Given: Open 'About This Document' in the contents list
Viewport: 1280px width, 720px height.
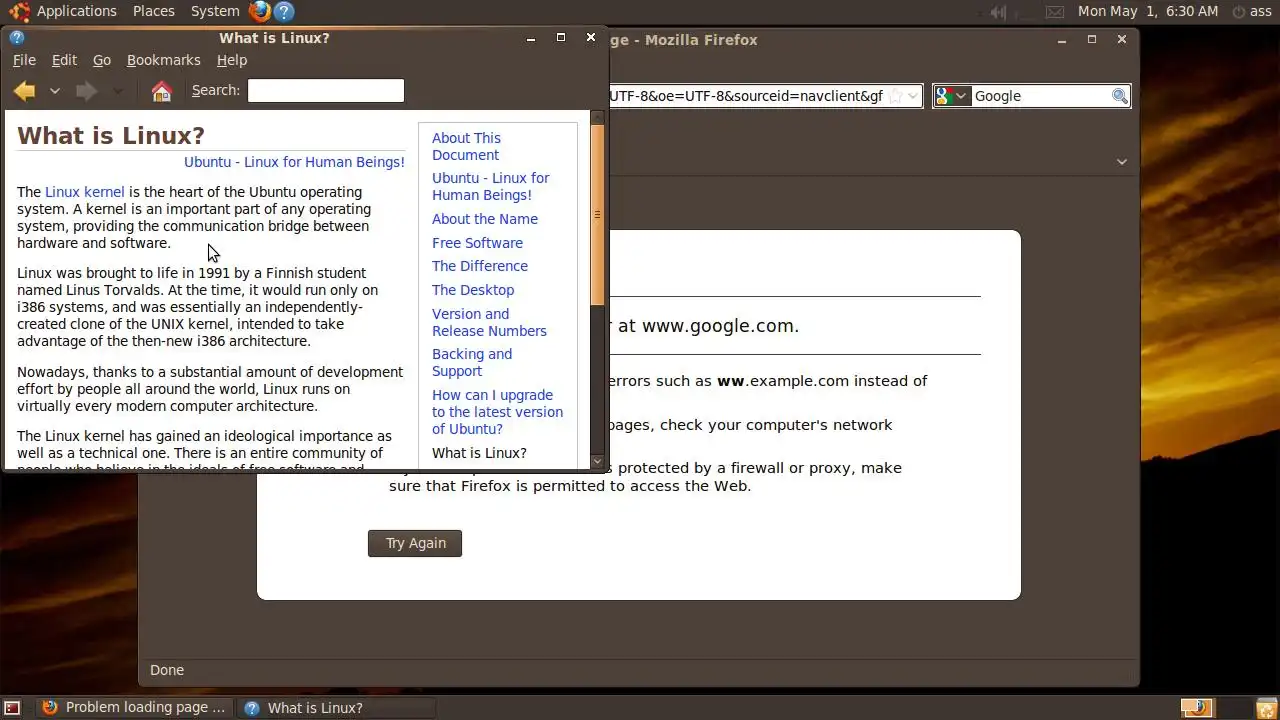Looking at the screenshot, I should [x=466, y=146].
